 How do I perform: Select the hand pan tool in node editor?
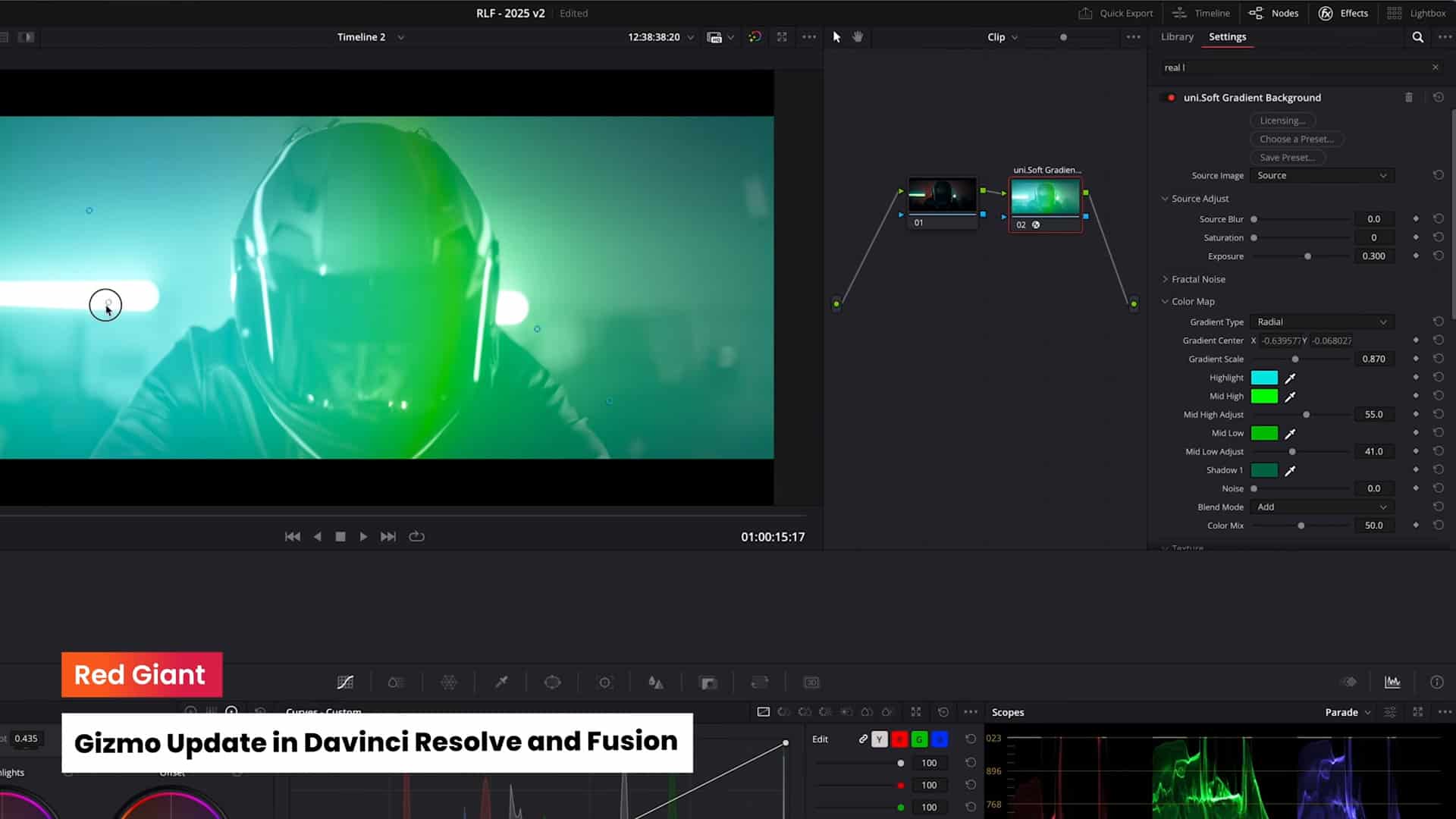pyautogui.click(x=858, y=36)
